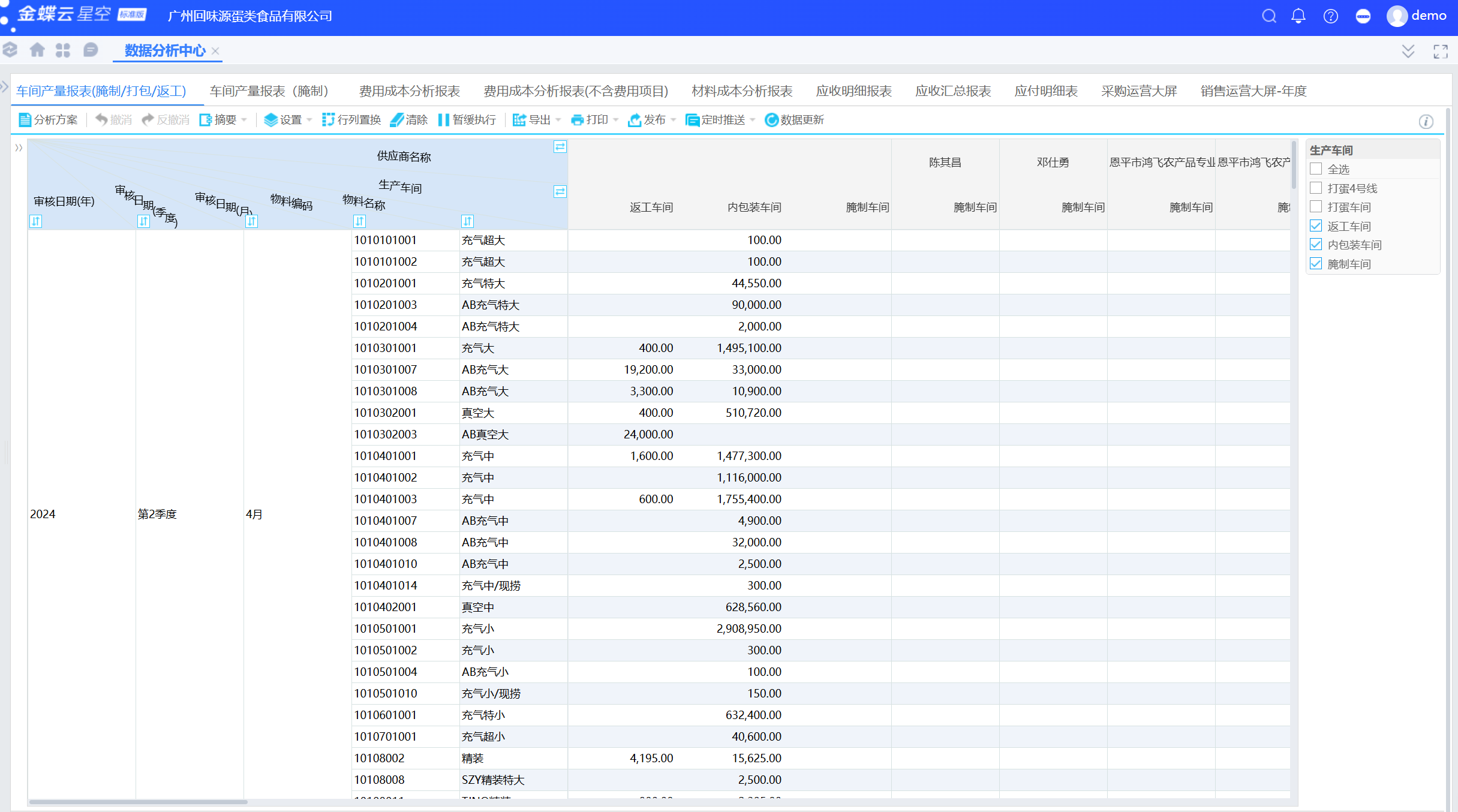Uncheck the 内包装车间 checkbox
This screenshot has width=1458, height=812.
[x=1316, y=245]
